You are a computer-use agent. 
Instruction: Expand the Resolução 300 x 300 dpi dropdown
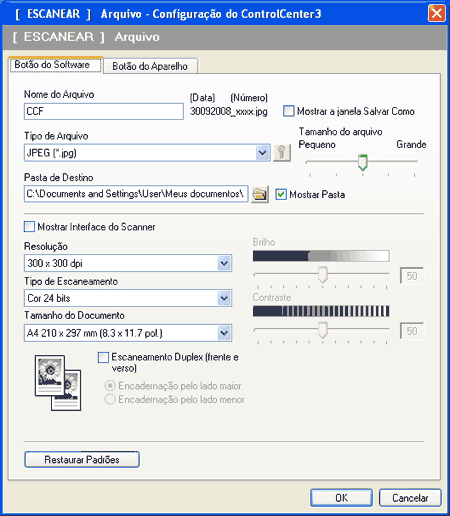point(224,263)
